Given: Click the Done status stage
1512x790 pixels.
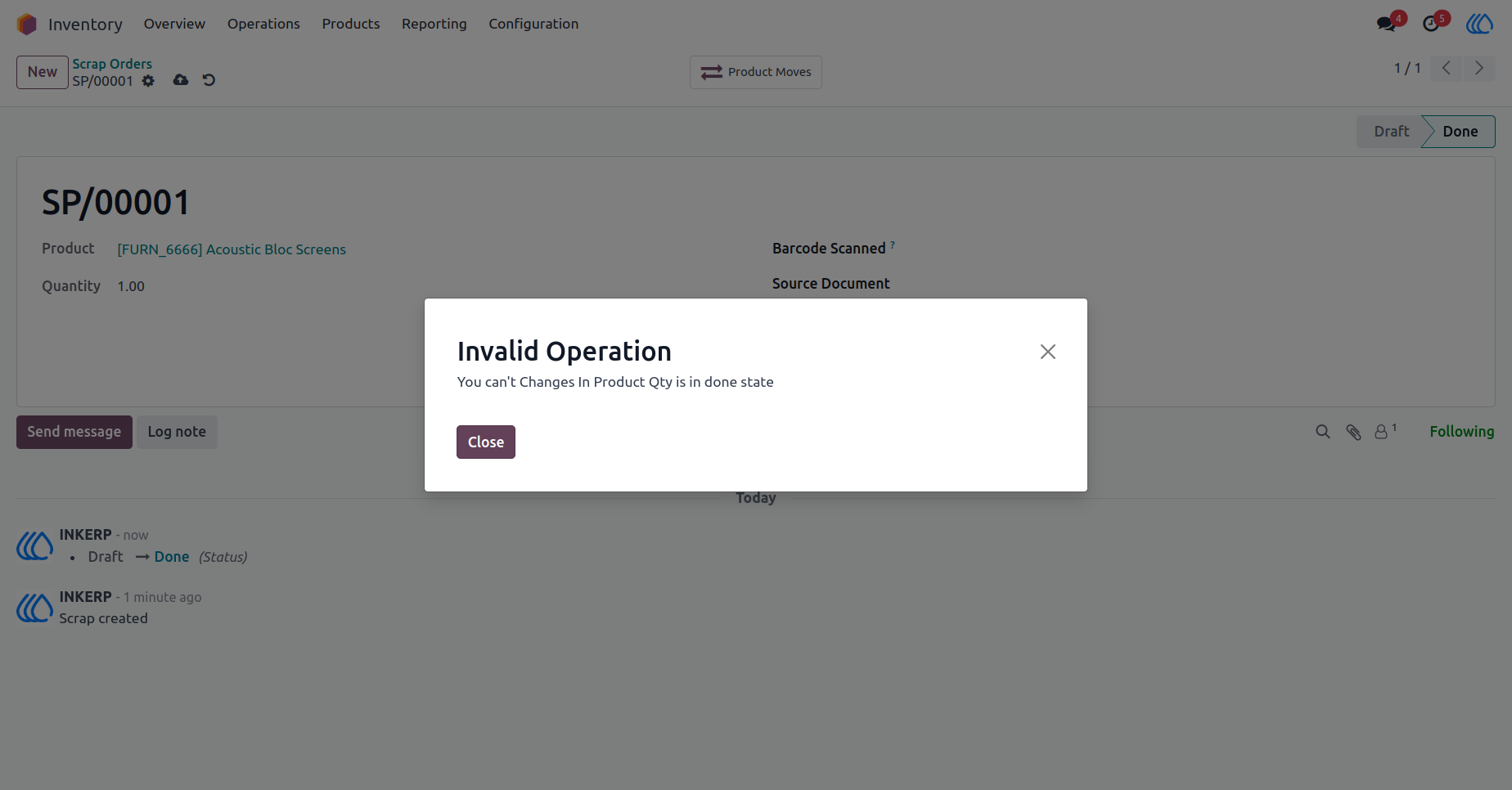Looking at the screenshot, I should coord(1460,132).
